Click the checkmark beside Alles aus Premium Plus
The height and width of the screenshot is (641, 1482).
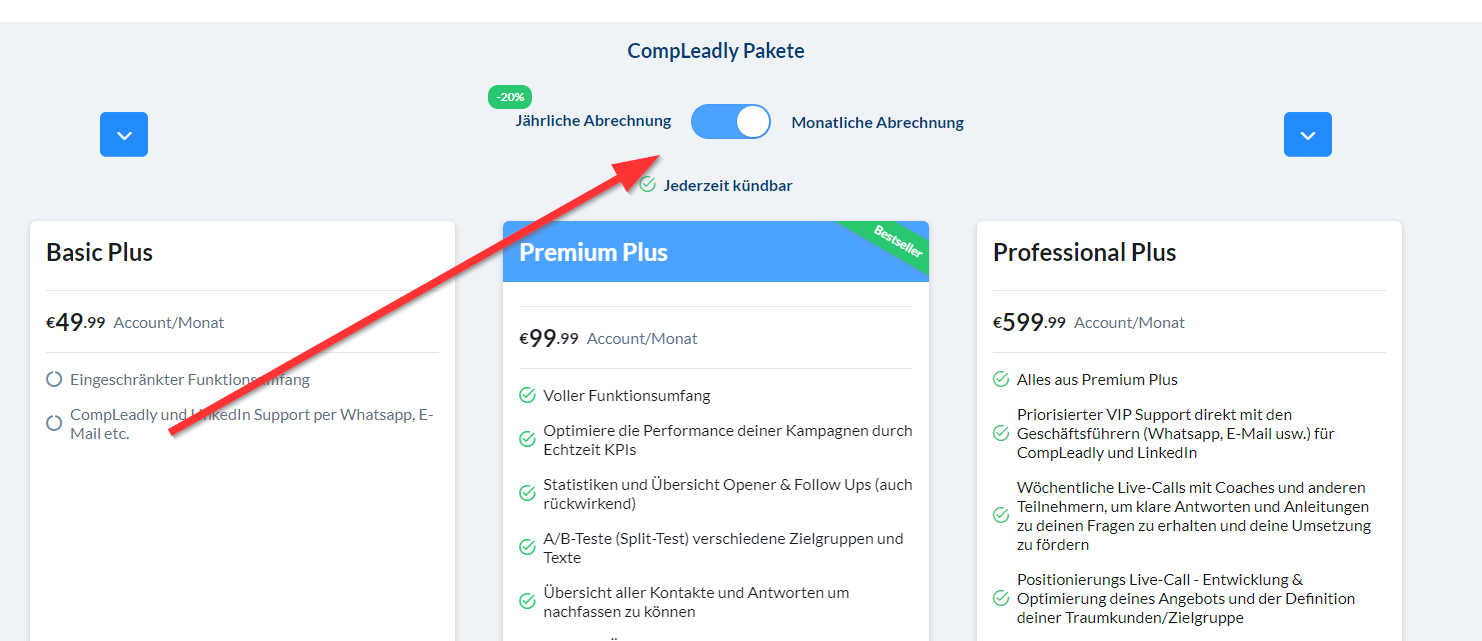[x=1000, y=379]
